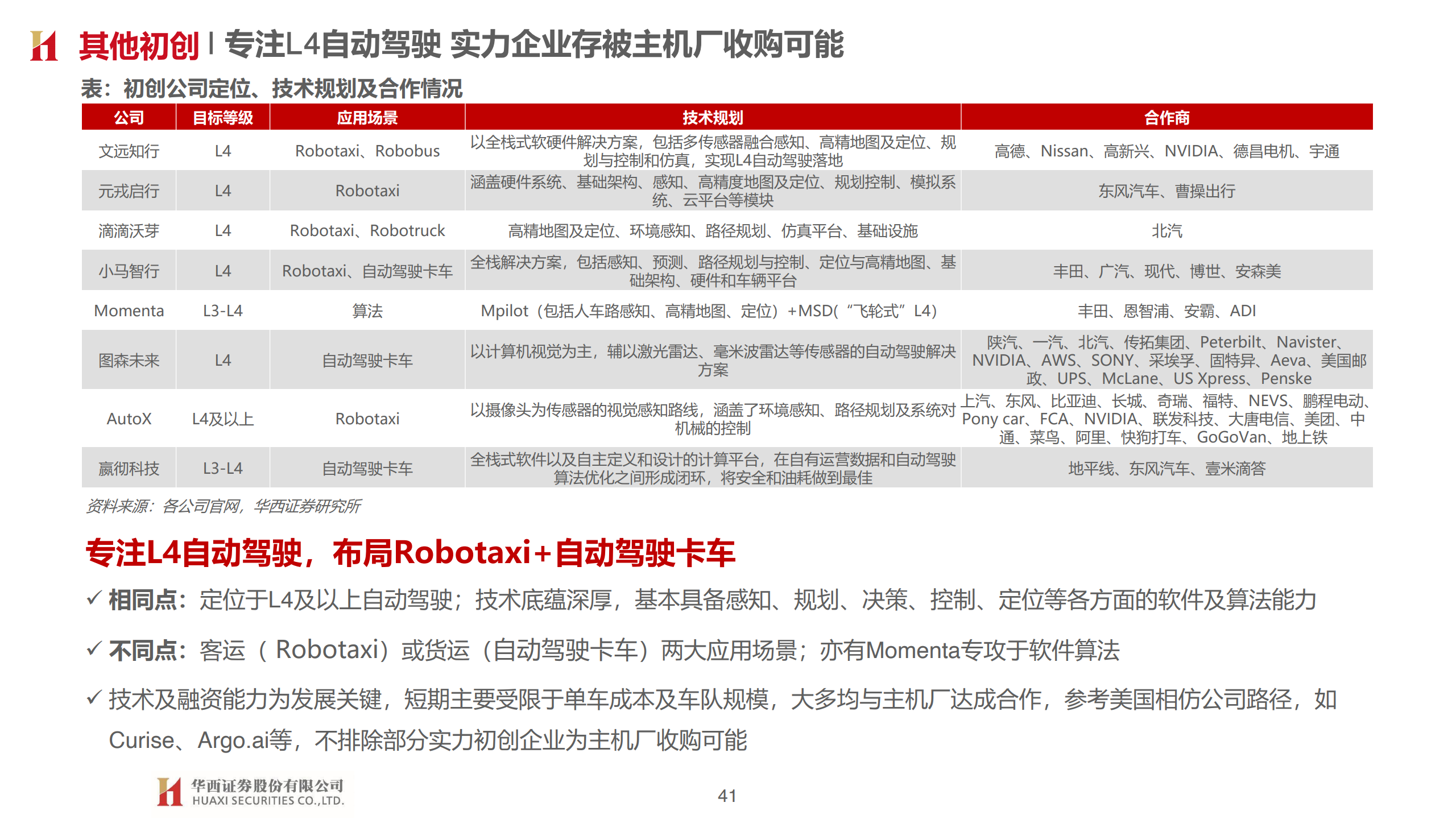The height and width of the screenshot is (819, 1456).
Task: Click the partner cell starting with 陕汽、一汽
Action: point(1167,360)
